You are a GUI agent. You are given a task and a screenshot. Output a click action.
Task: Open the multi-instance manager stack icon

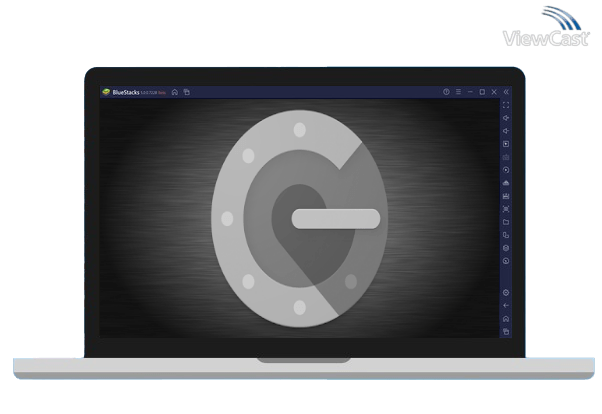[x=506, y=248]
